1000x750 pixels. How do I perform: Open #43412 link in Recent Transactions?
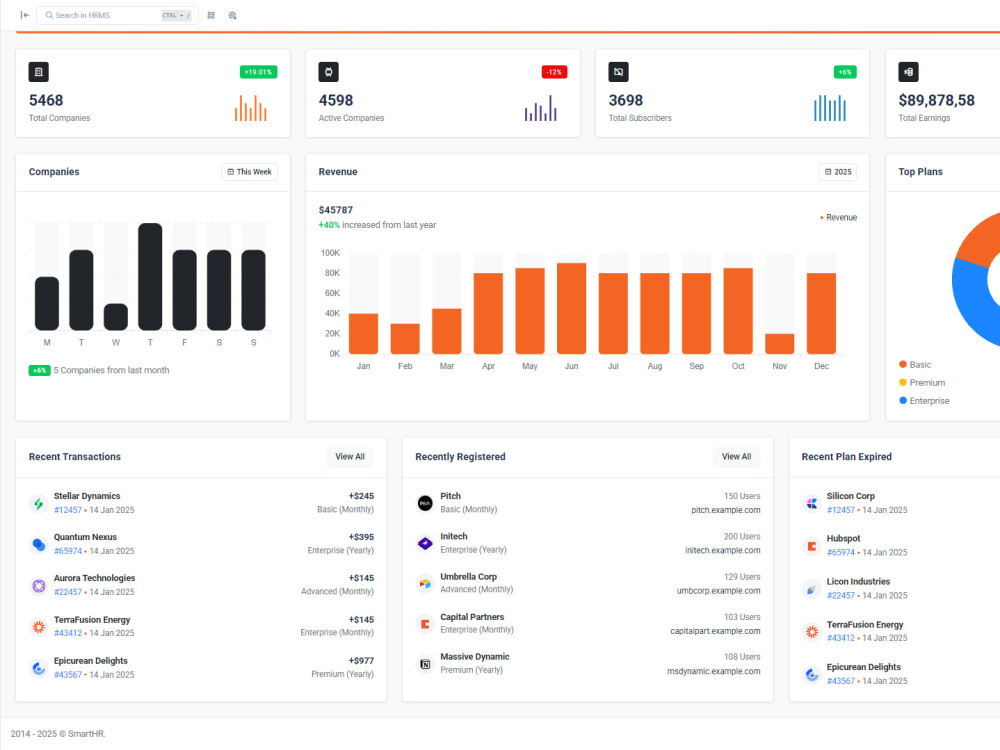click(x=68, y=633)
